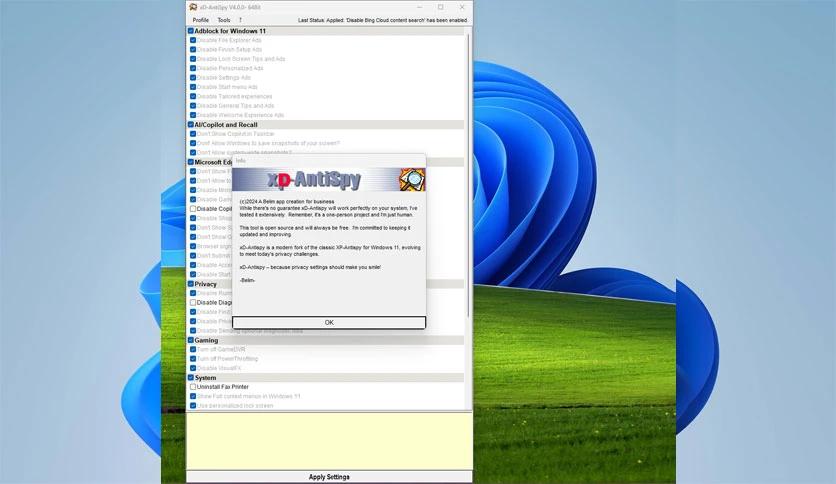Minimize the xD-AntiSpy window
This screenshot has width=836, height=484.
[420, 7]
